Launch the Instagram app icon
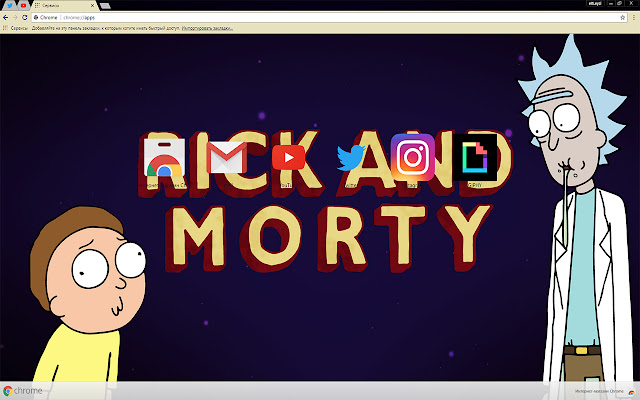 pyautogui.click(x=413, y=158)
